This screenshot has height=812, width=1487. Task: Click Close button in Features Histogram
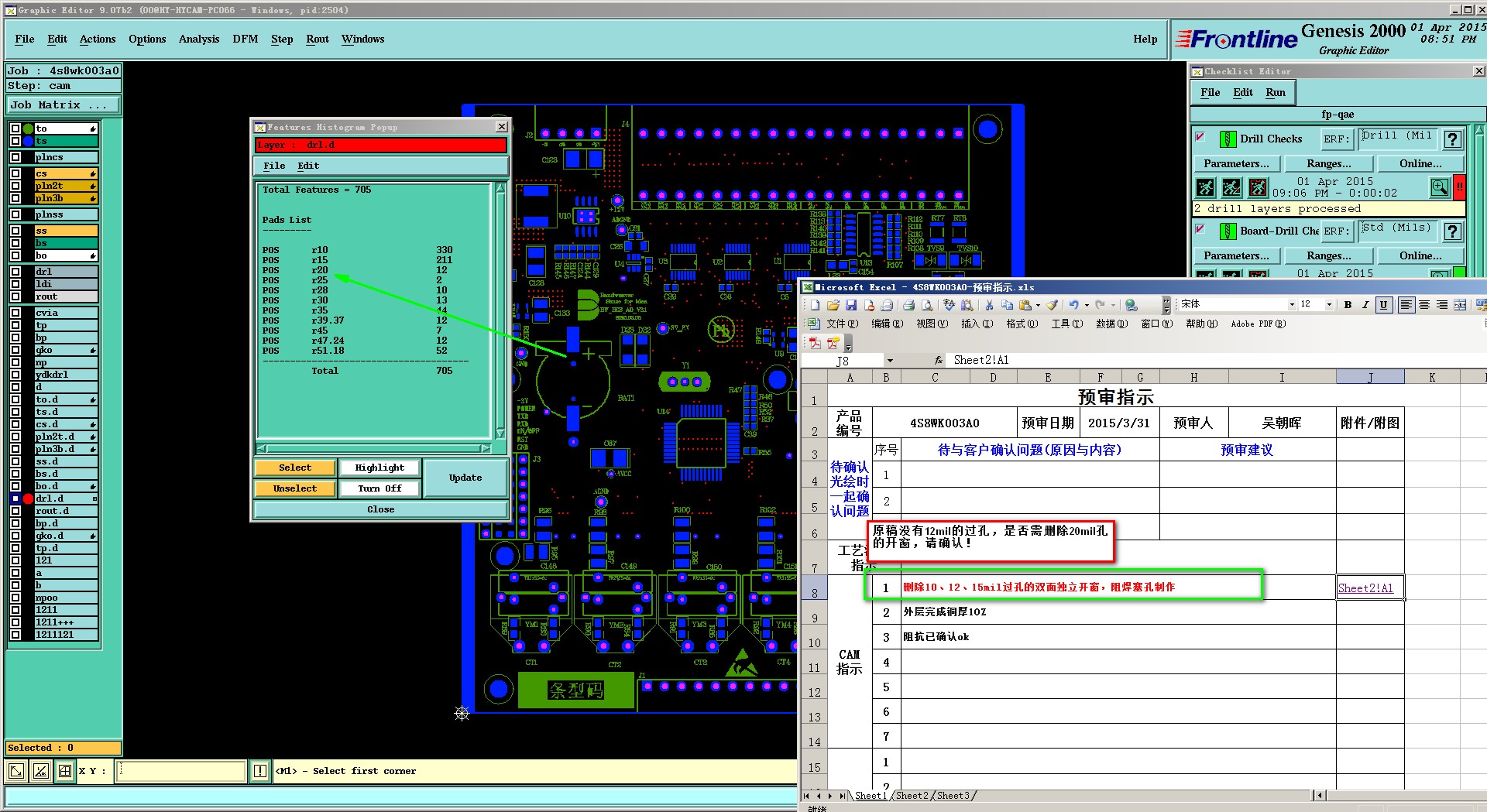pos(380,509)
